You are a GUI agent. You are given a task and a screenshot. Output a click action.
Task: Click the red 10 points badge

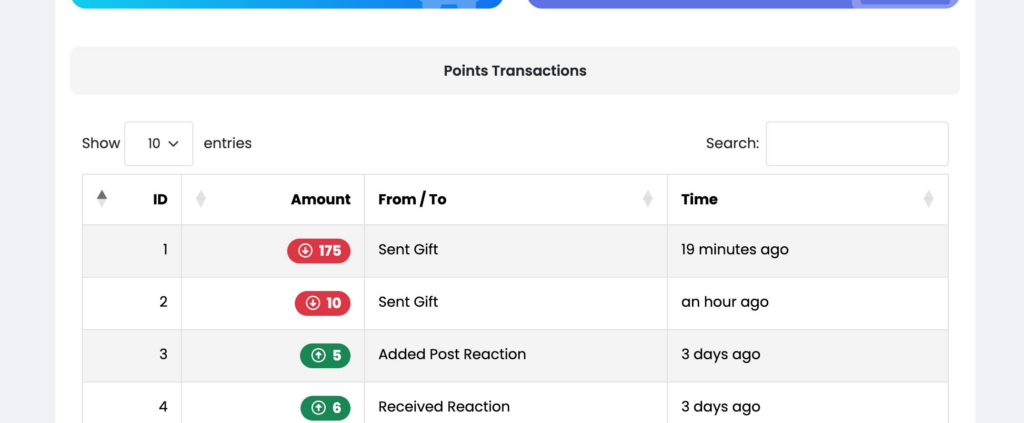tap(322, 303)
